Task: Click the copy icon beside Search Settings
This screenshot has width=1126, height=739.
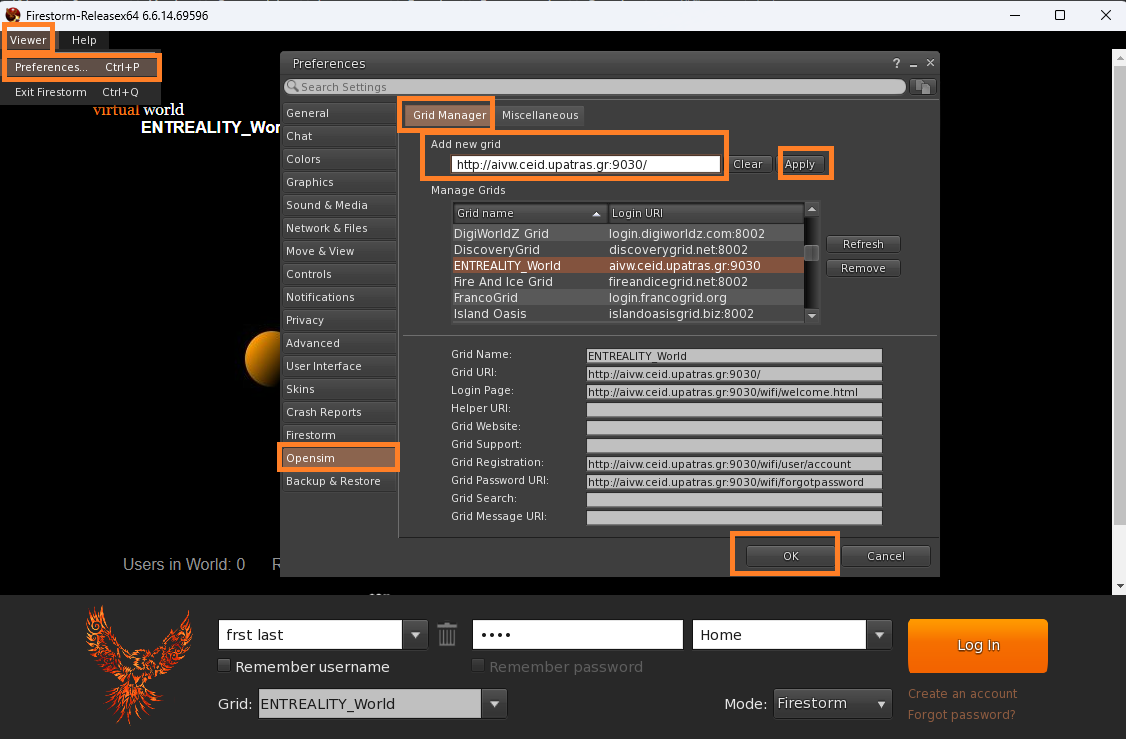Action: pos(923,87)
